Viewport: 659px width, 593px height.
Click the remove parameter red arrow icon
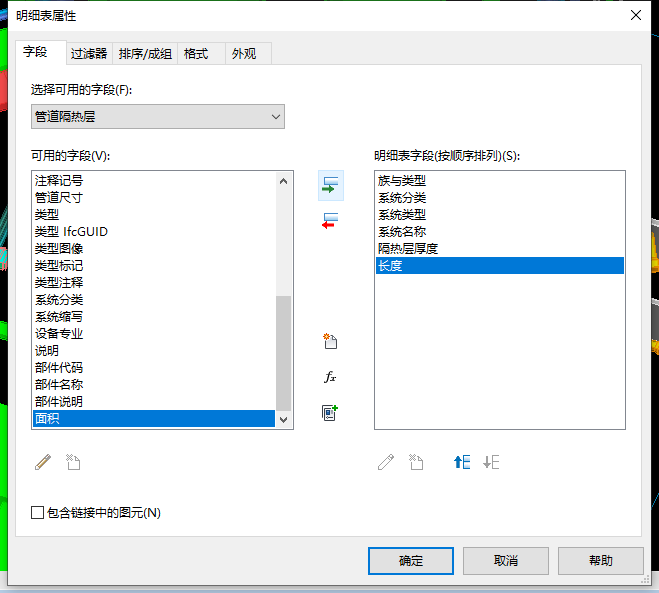pos(331,220)
